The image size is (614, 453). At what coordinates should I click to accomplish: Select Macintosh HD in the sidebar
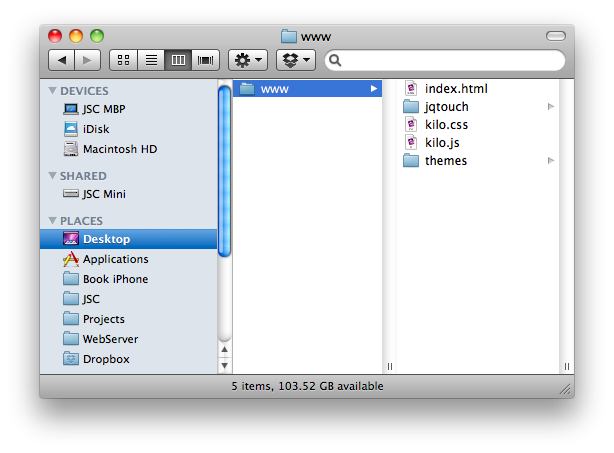pyautogui.click(x=119, y=149)
